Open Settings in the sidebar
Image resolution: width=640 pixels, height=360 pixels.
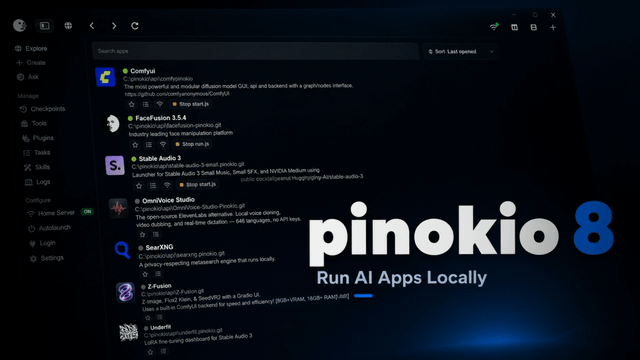point(47,258)
